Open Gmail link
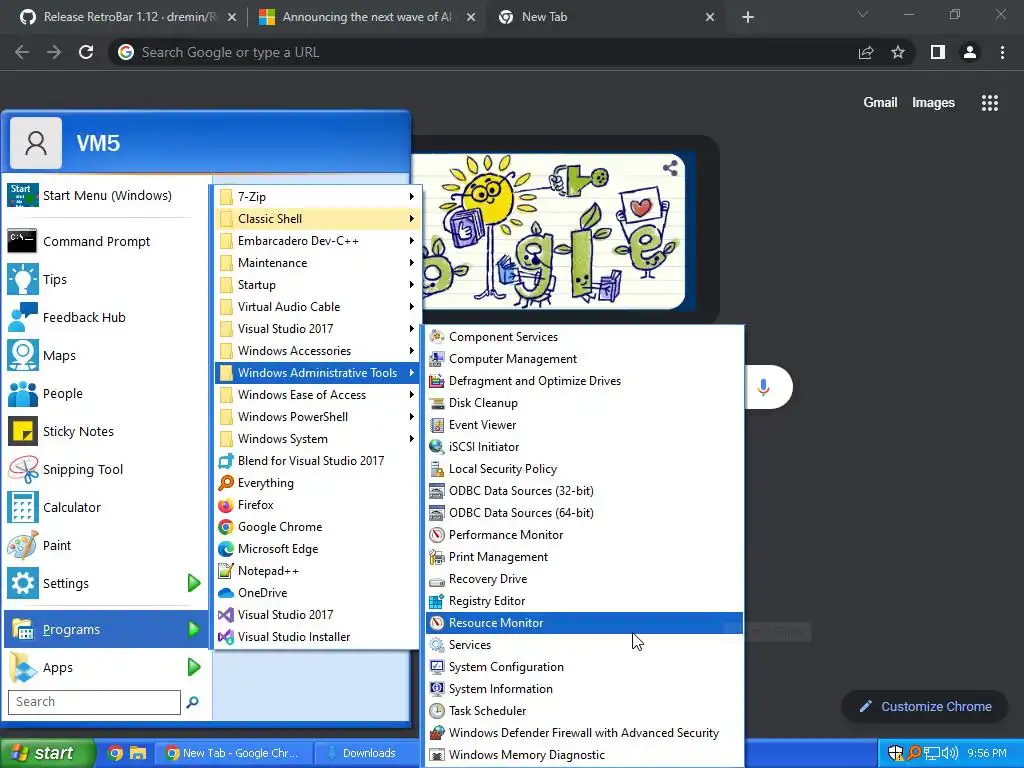1024x768 pixels. pos(880,103)
